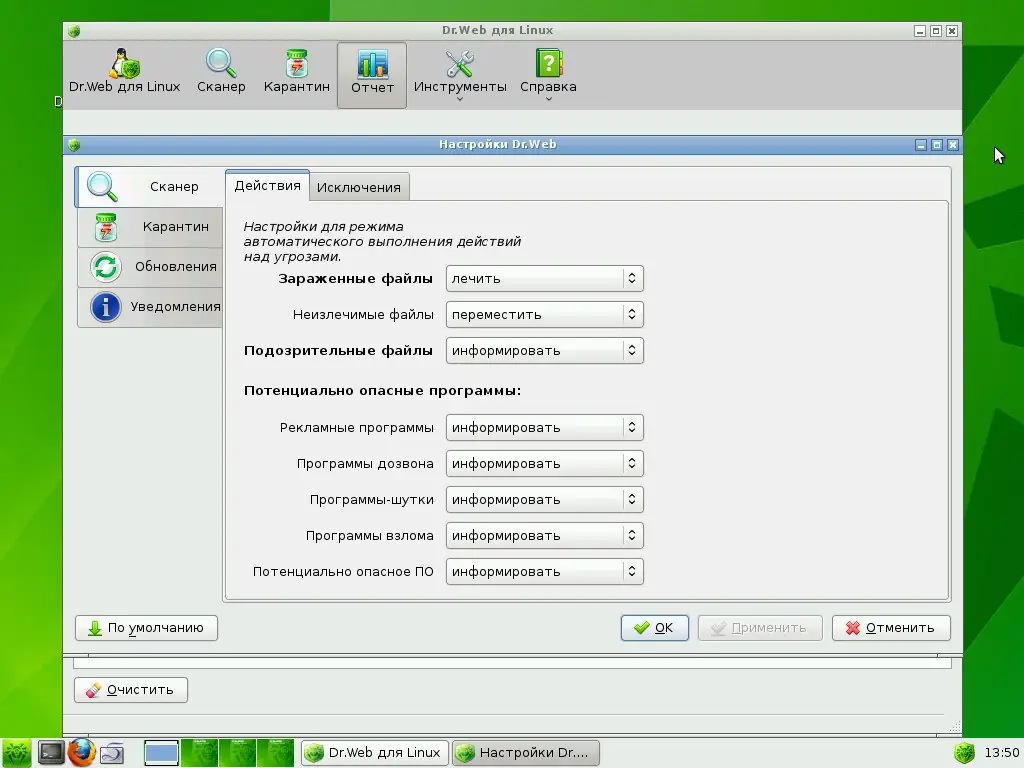Image resolution: width=1024 pixels, height=768 pixels.
Task: Switch to the Действия tab
Action: click(267, 185)
